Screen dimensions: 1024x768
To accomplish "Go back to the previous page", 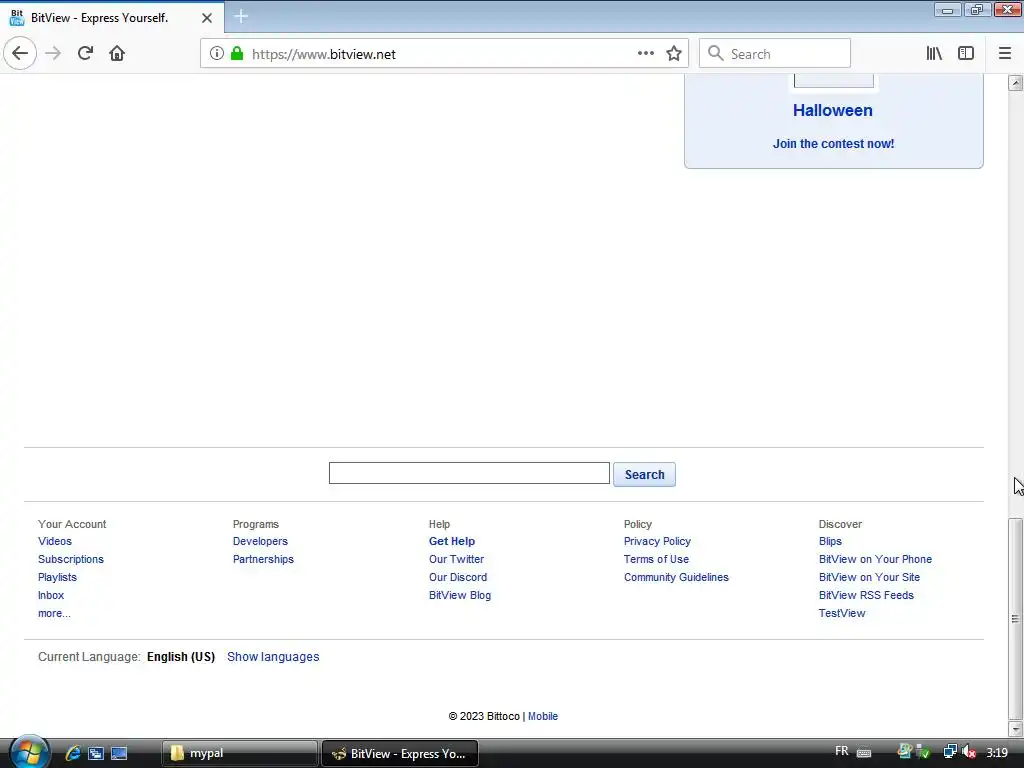I will [x=20, y=53].
